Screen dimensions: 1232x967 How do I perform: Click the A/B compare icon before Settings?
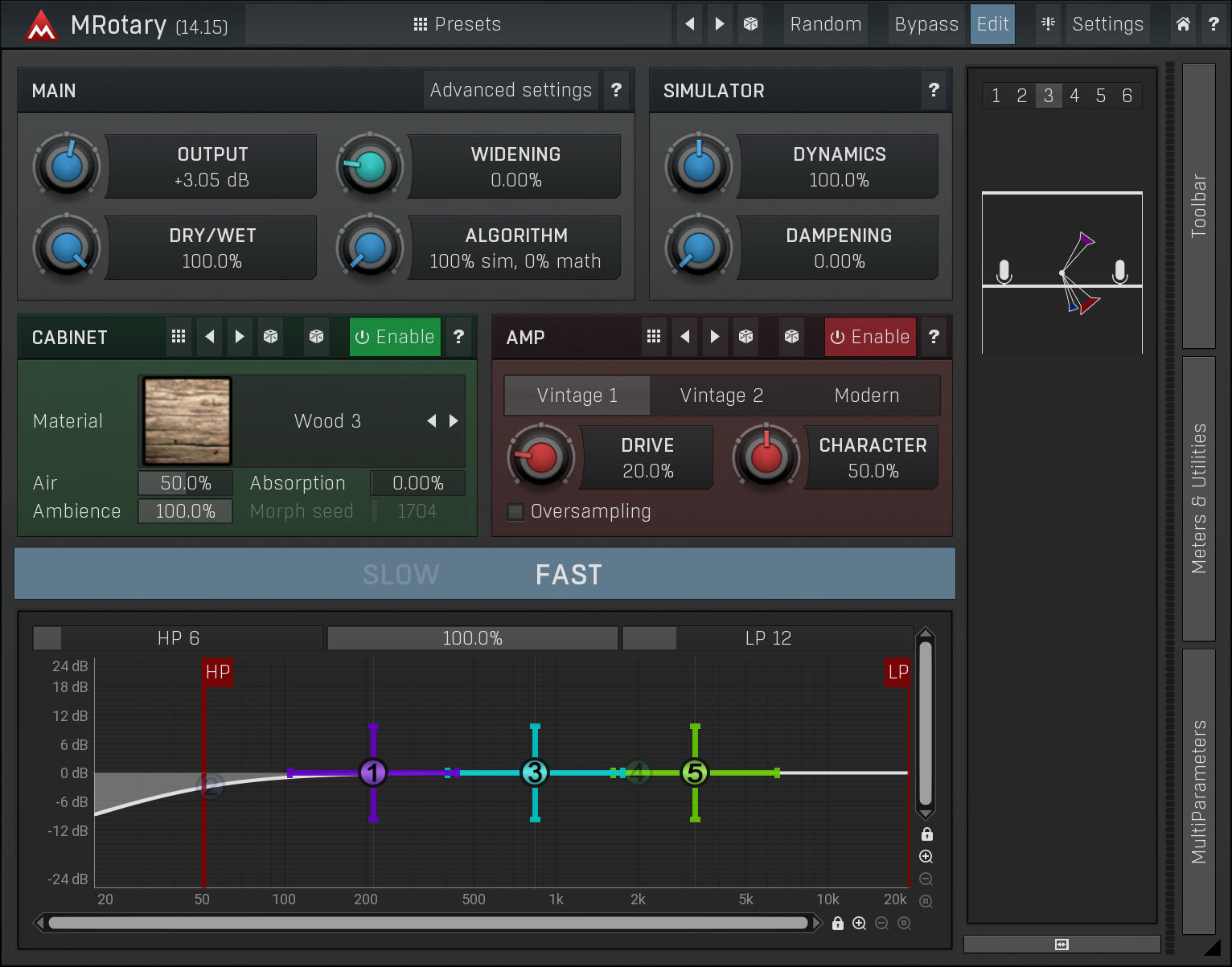click(1048, 24)
